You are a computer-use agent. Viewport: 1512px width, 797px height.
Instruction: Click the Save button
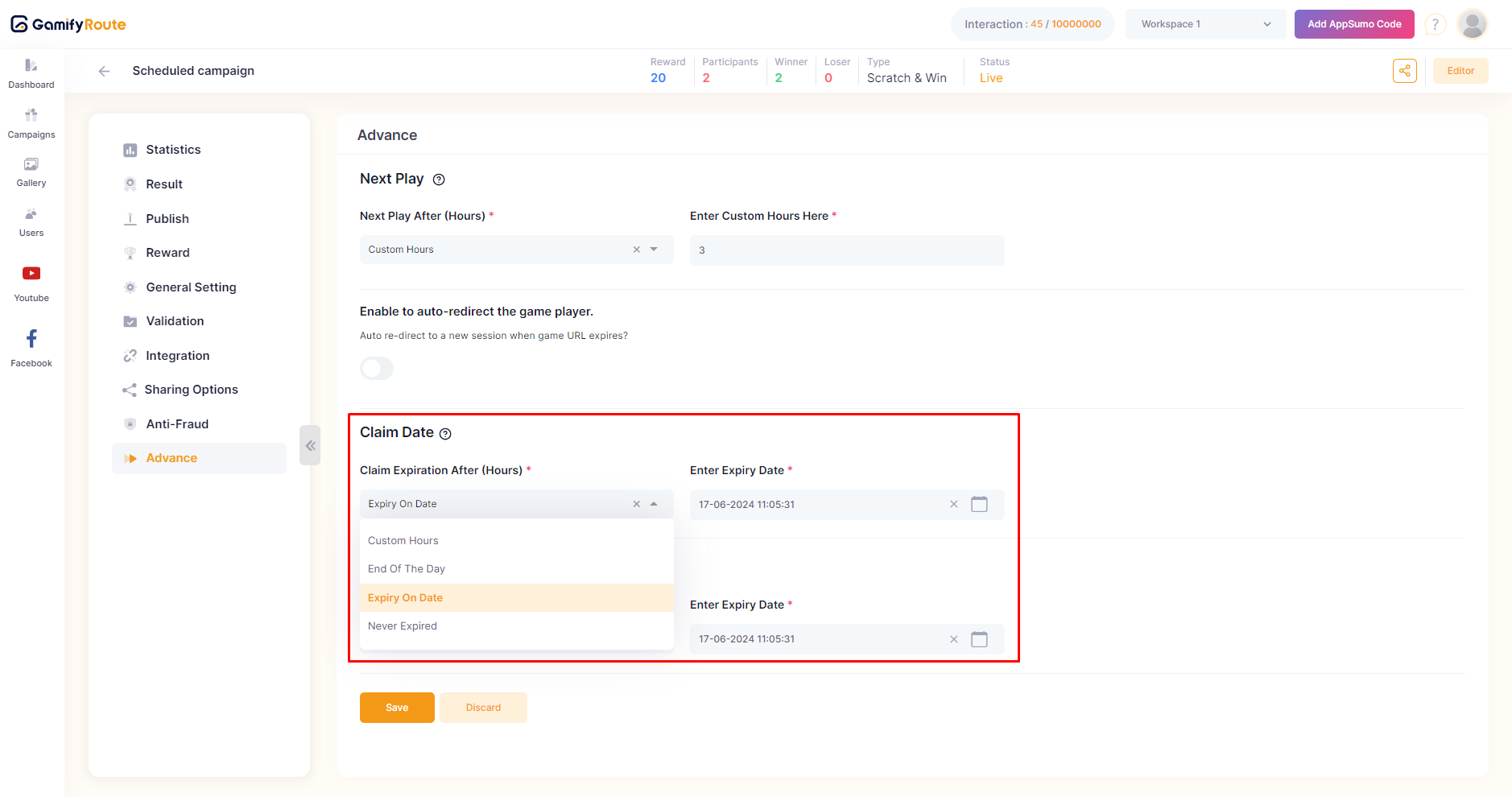pyautogui.click(x=397, y=708)
